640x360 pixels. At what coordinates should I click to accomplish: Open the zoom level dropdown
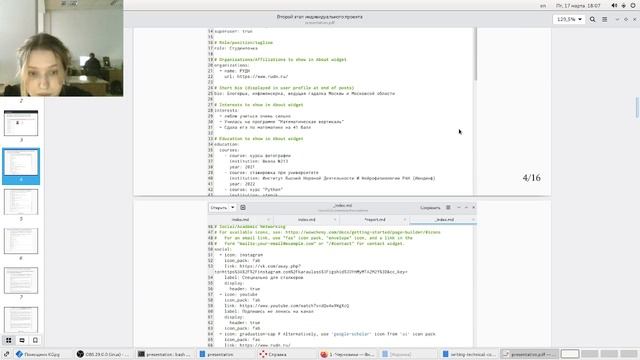(x=569, y=19)
